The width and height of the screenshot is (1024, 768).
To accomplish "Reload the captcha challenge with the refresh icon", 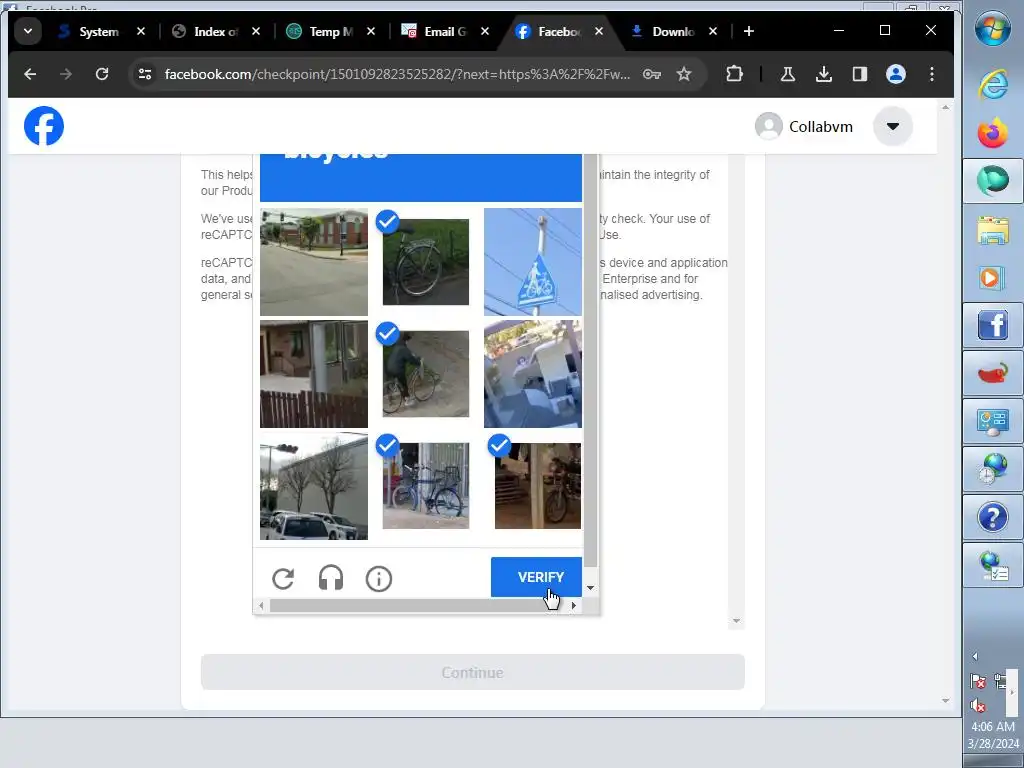I will point(283,578).
